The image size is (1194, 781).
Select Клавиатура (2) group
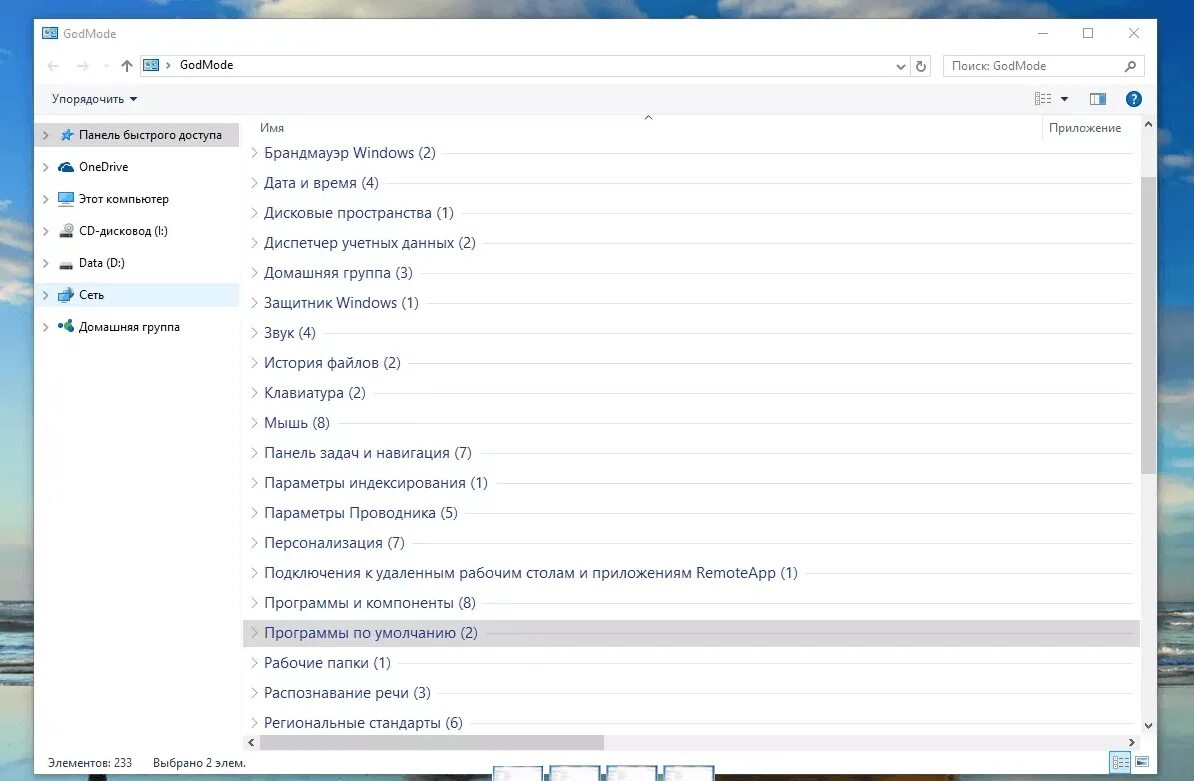[x=314, y=393]
